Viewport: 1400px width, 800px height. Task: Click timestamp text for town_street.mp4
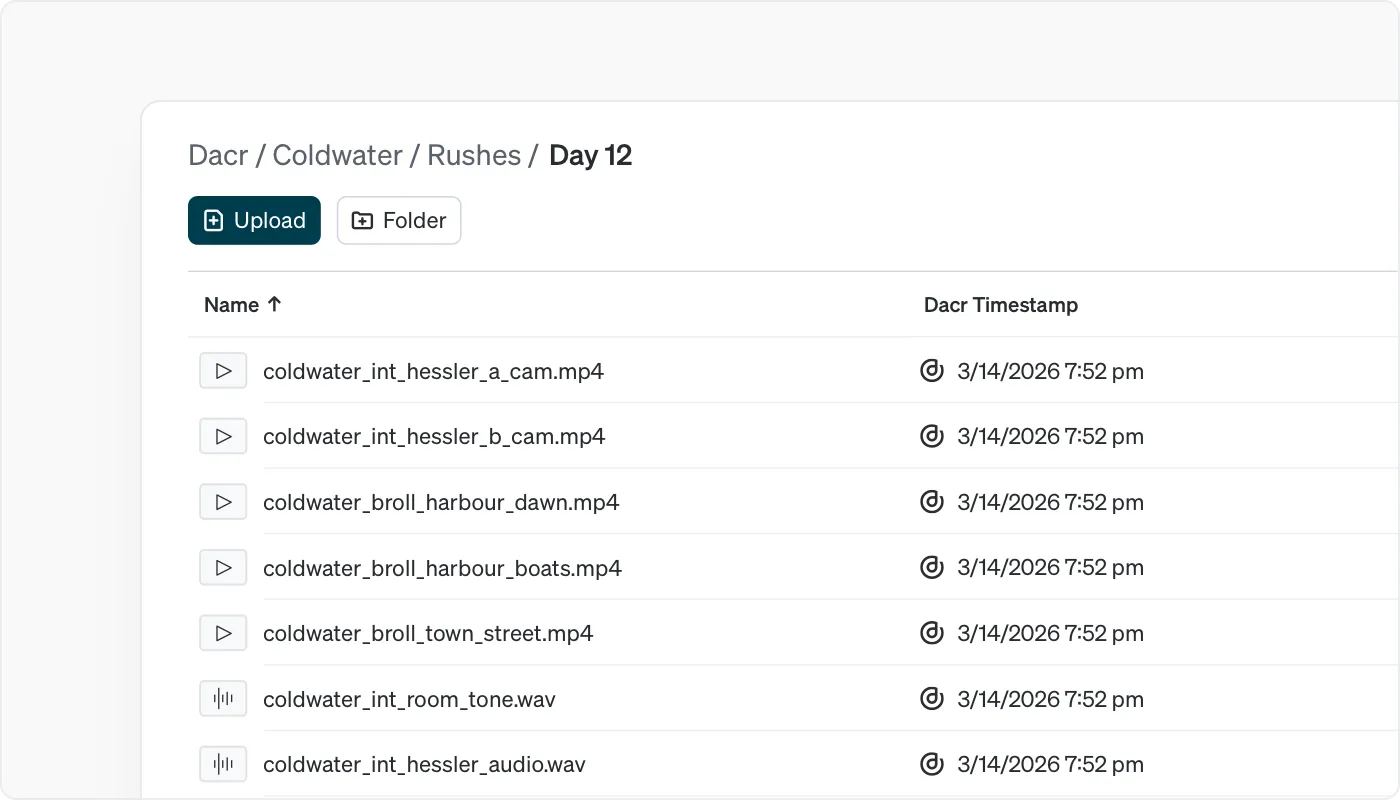point(1050,634)
